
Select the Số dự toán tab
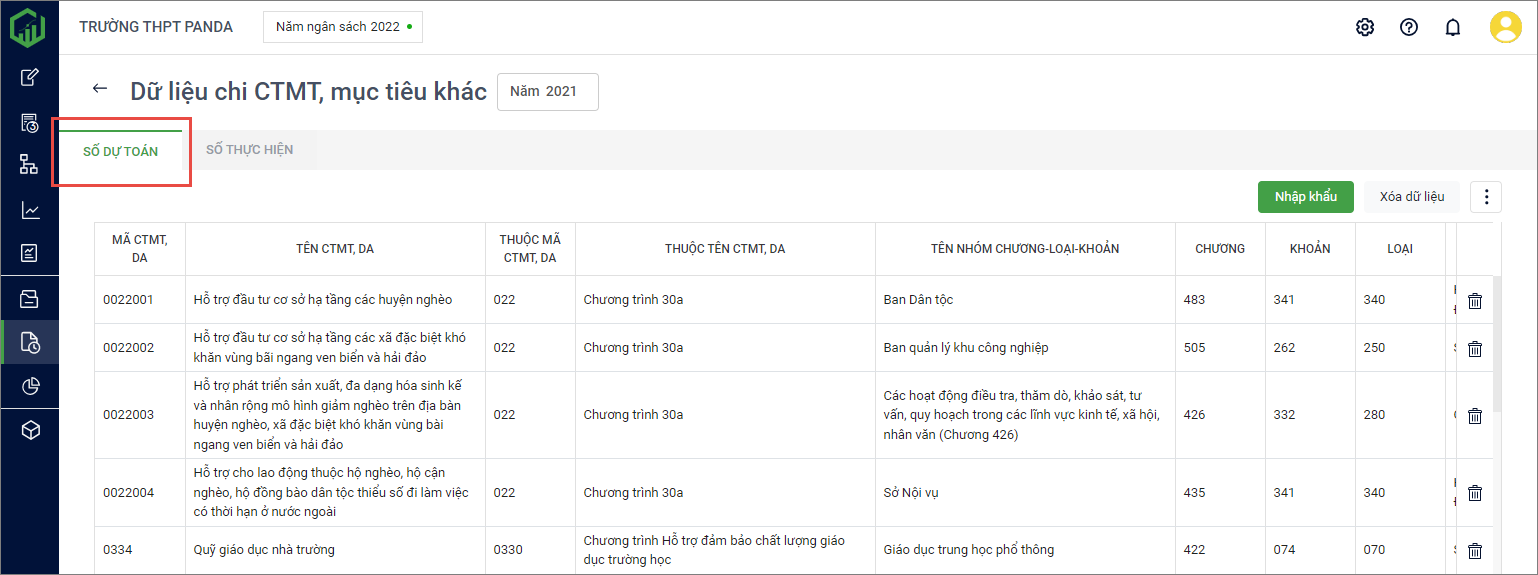(120, 152)
